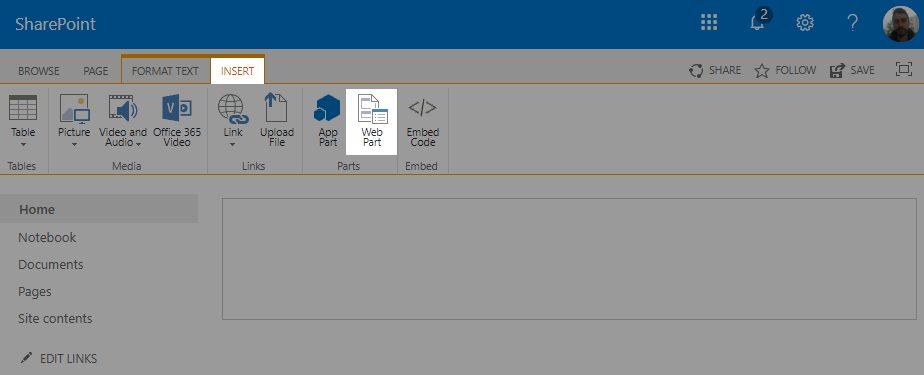The height and width of the screenshot is (375, 924).
Task: Select the INSERT tab
Action: coord(237,71)
